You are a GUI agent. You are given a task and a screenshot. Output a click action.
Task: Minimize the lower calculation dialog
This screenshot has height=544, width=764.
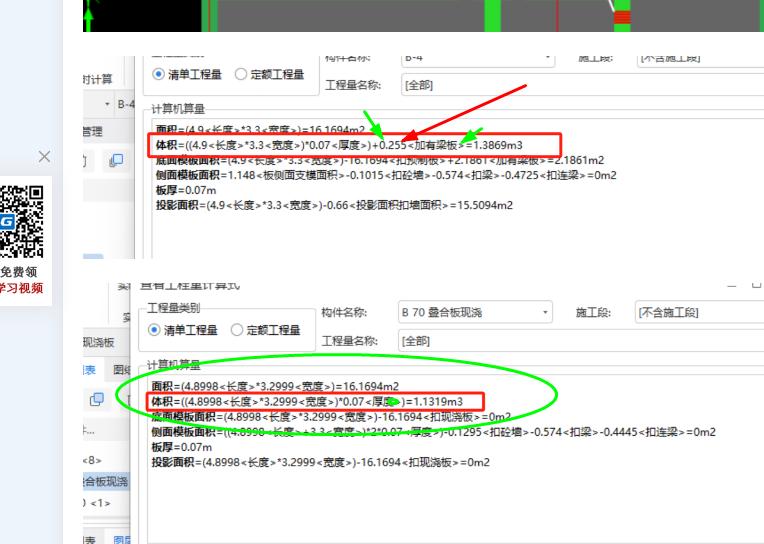click(x=732, y=286)
